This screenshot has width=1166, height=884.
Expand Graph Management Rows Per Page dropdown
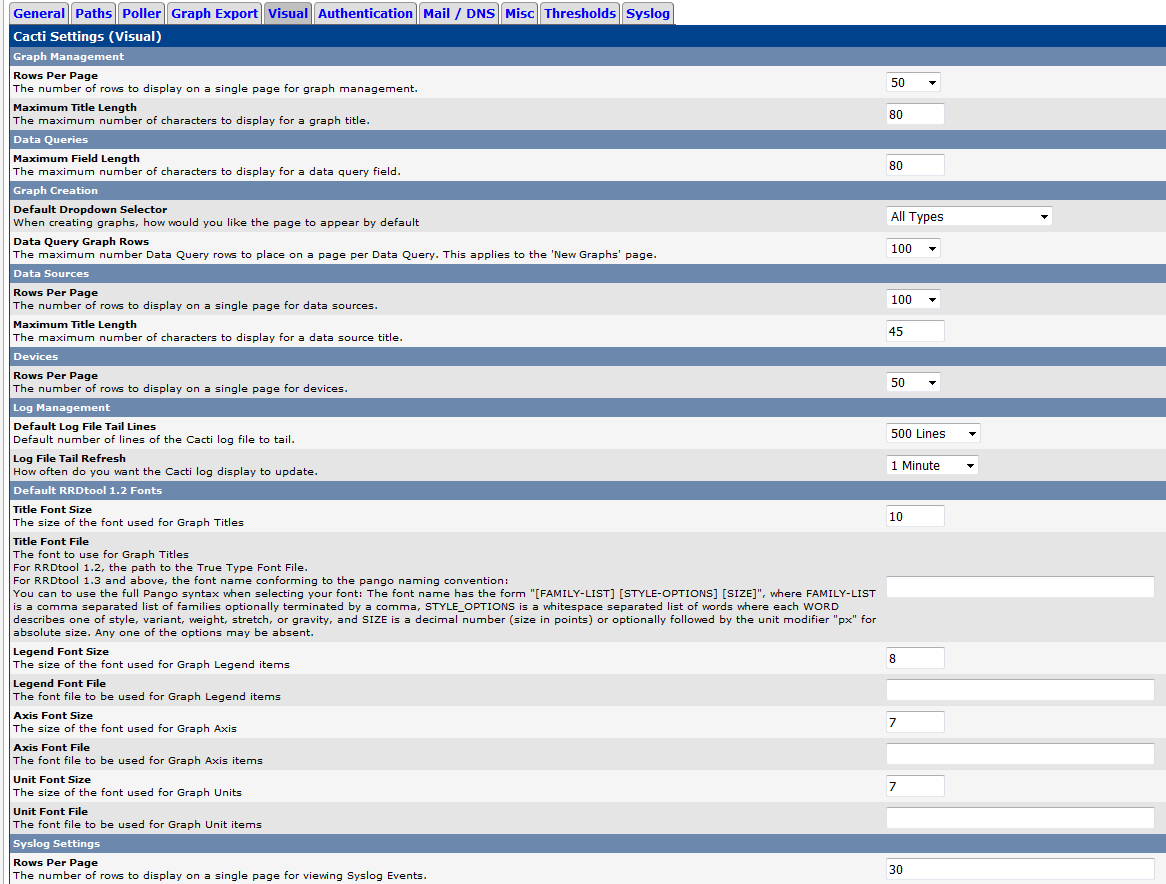coord(913,83)
